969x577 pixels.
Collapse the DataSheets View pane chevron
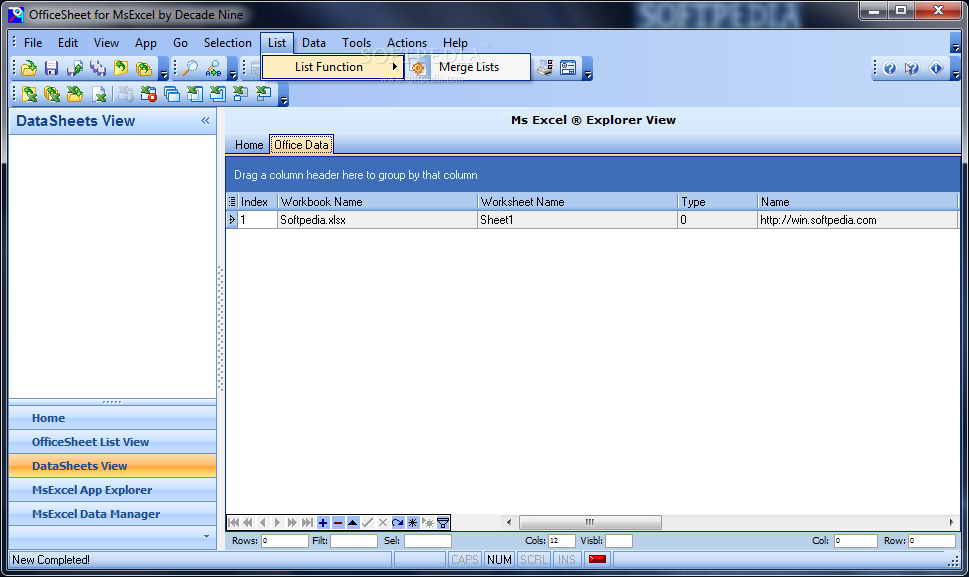(205, 120)
